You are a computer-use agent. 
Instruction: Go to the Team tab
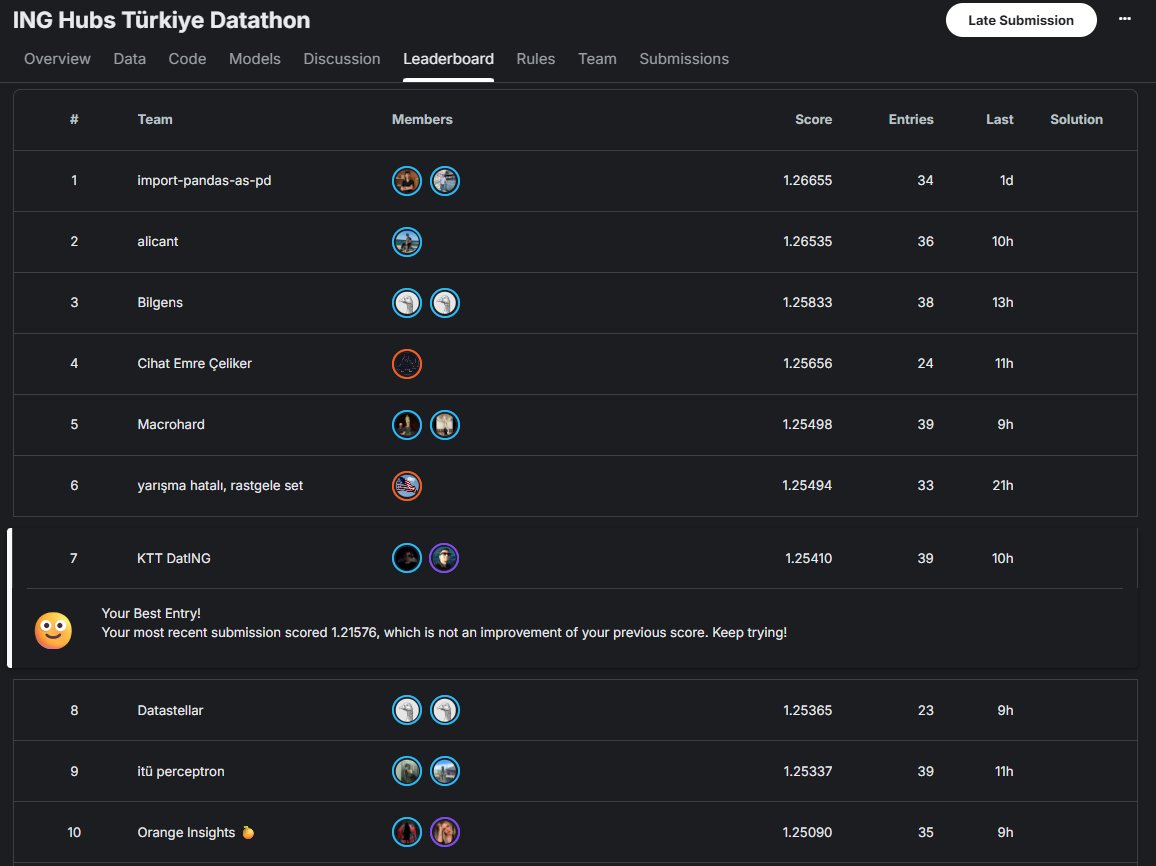pos(597,59)
